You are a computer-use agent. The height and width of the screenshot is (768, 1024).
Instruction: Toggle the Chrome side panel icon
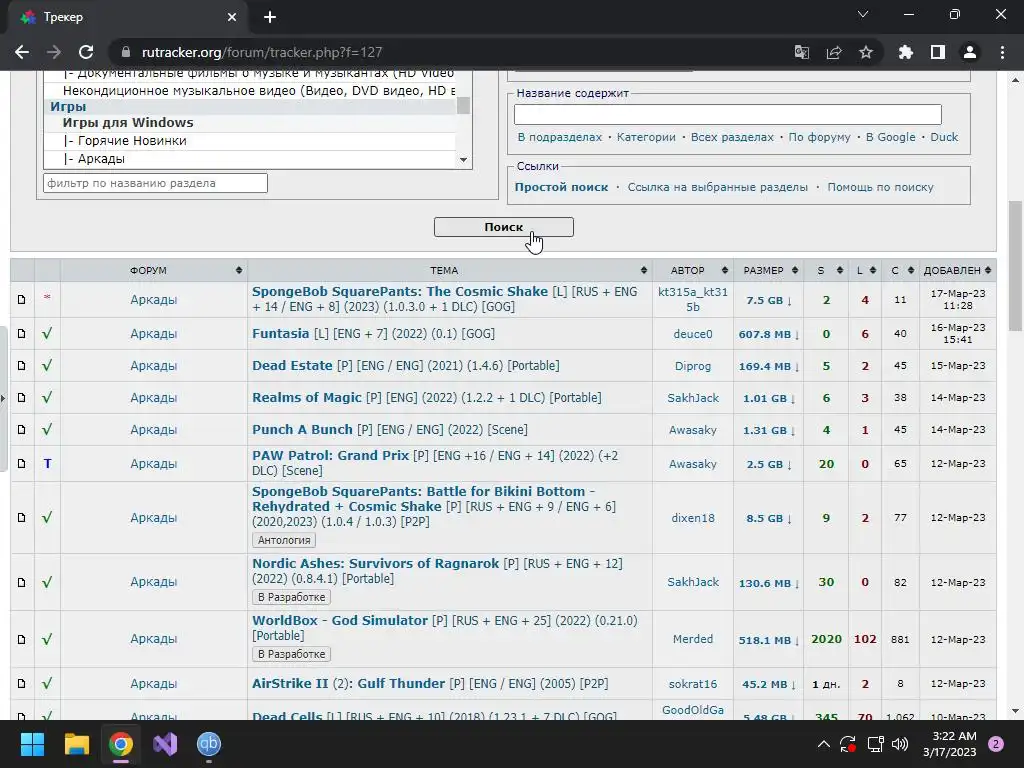[938, 52]
